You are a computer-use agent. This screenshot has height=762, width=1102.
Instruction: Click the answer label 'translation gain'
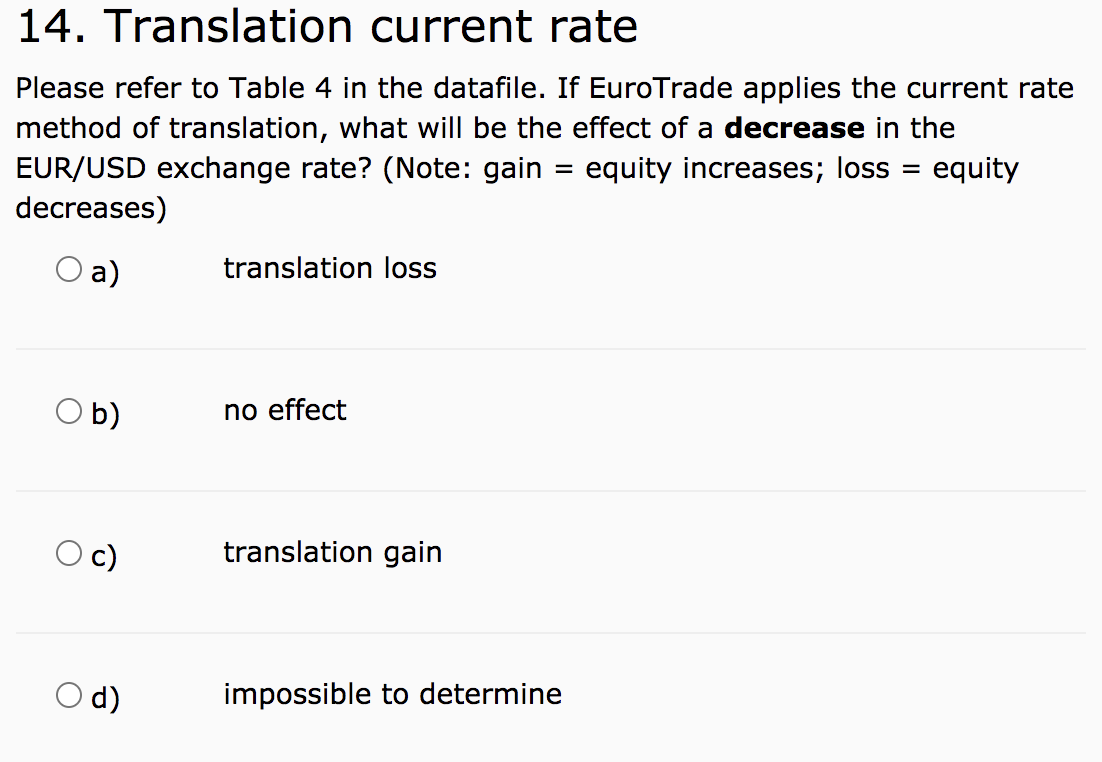click(x=333, y=552)
